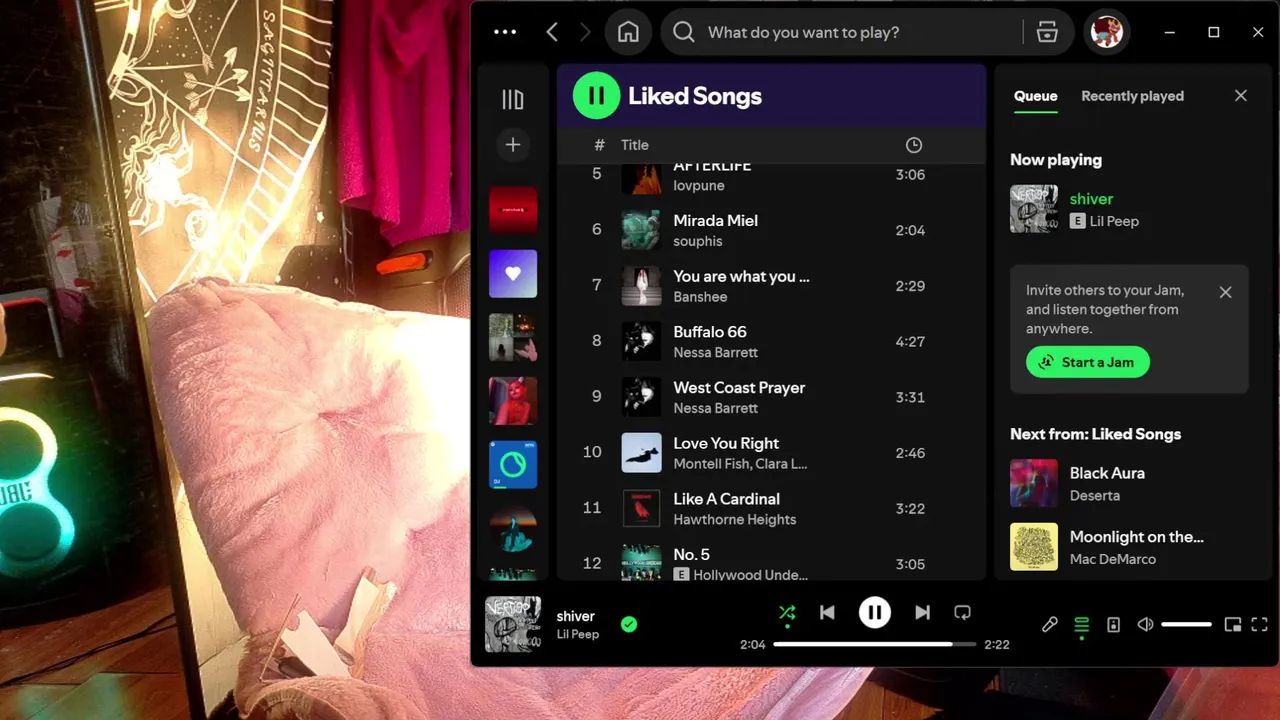Open Lil Peep artist in queue

pos(1114,221)
